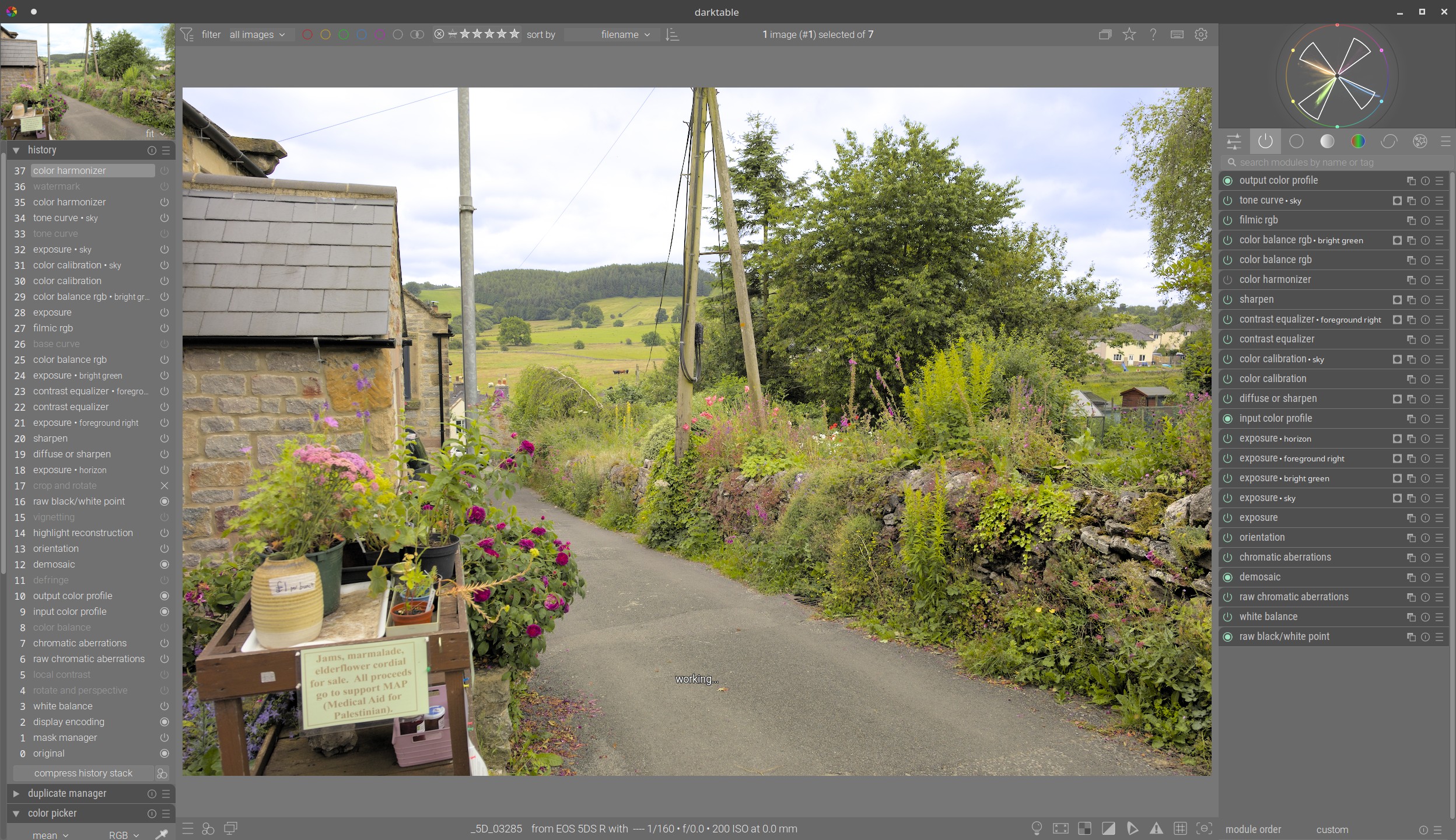
Task: Toggle gamut check warning triangle
Action: [x=1156, y=828]
